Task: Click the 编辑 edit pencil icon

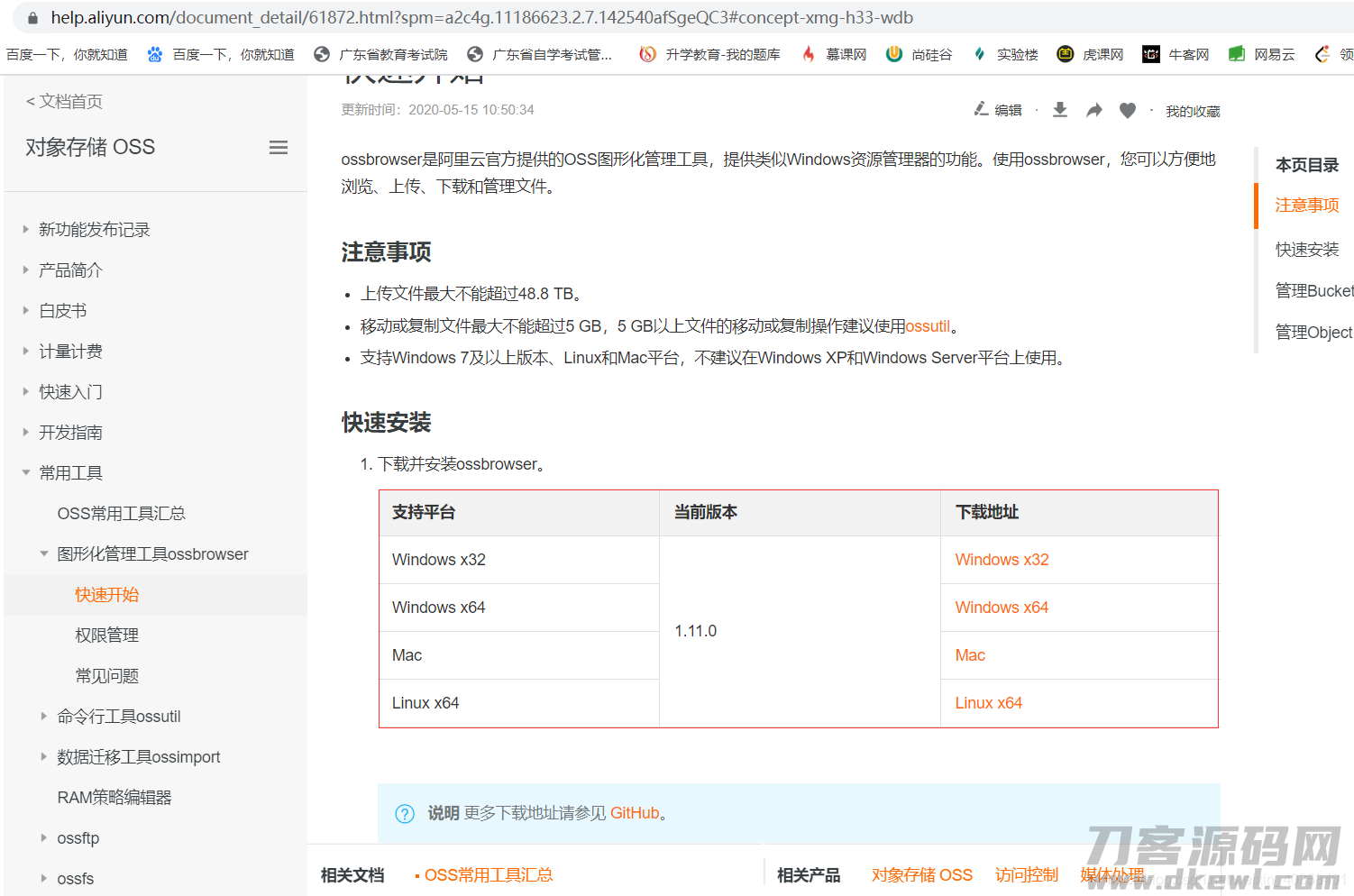Action: [981, 110]
